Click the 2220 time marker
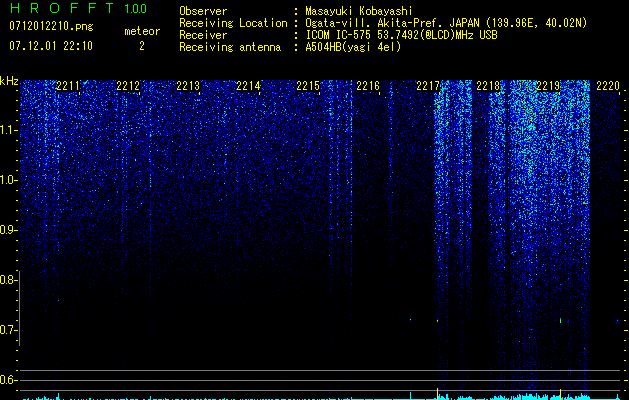Viewport: 629px width, 400px height. tap(608, 86)
